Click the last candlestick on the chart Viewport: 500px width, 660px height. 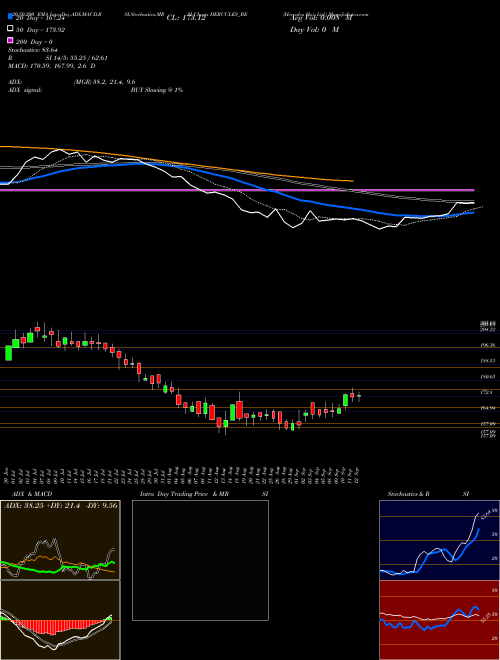[359, 396]
